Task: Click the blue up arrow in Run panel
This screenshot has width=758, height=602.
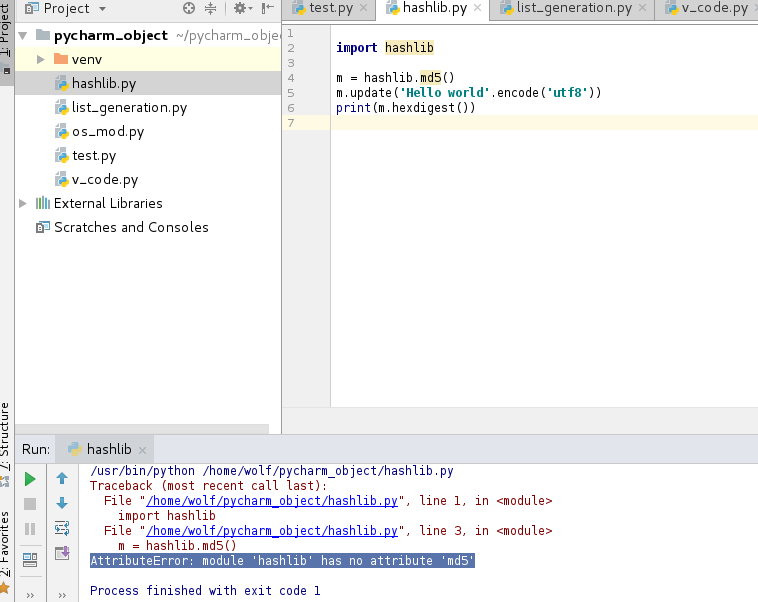Action: click(62, 479)
